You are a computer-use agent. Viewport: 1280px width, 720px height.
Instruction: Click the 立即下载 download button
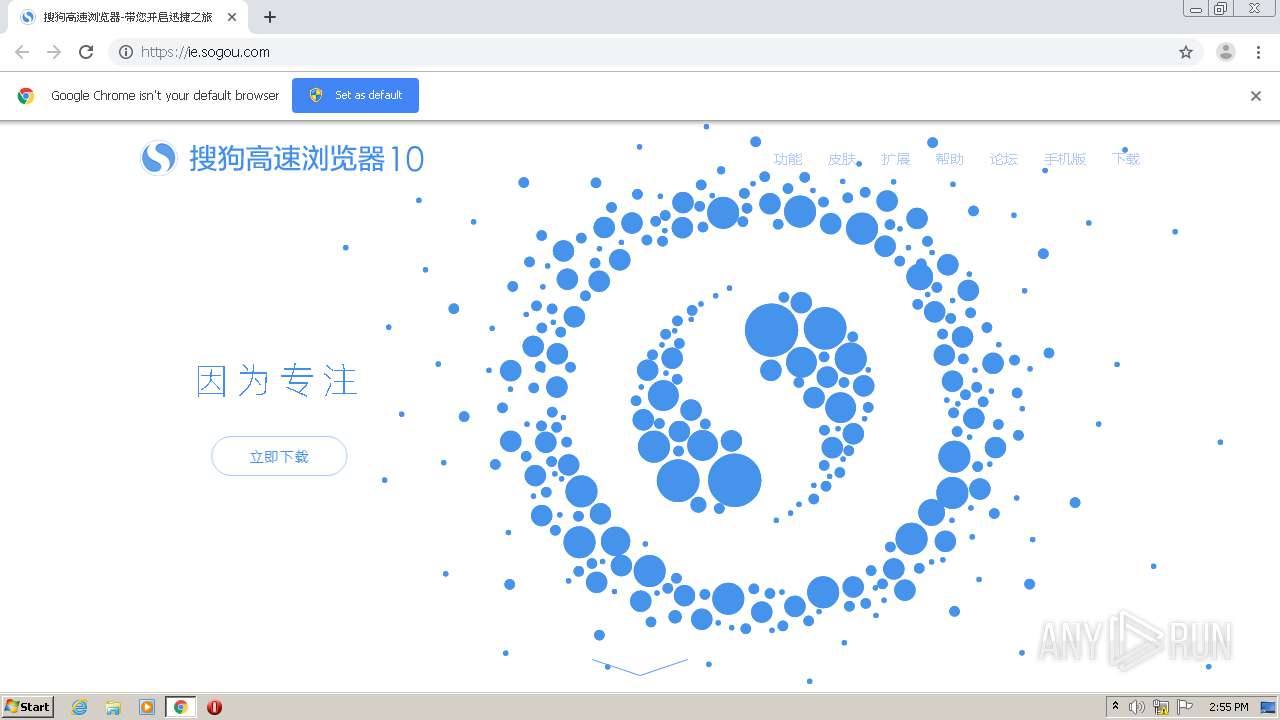[x=279, y=456]
